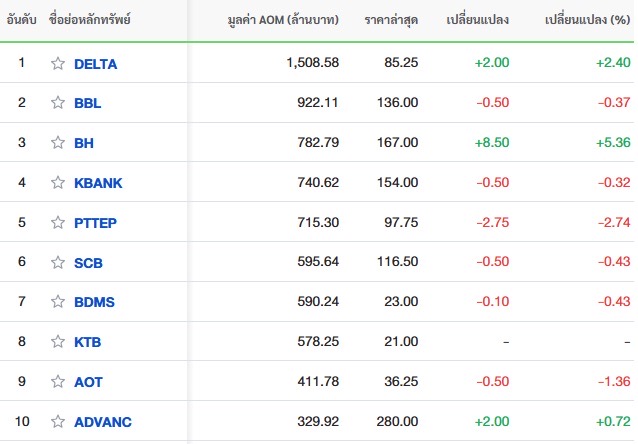
Task: Toggle the favorite star for BH
Action: (58, 142)
